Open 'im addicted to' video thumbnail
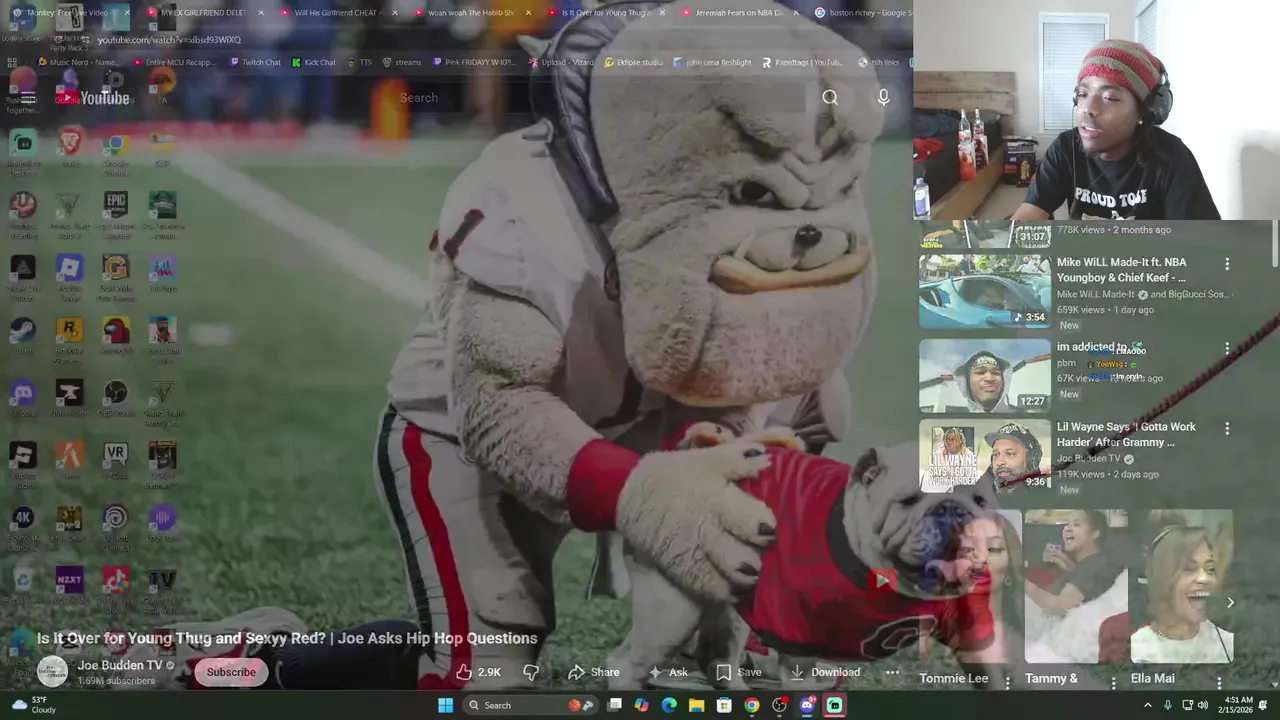This screenshot has width=1280, height=720. [x=985, y=376]
